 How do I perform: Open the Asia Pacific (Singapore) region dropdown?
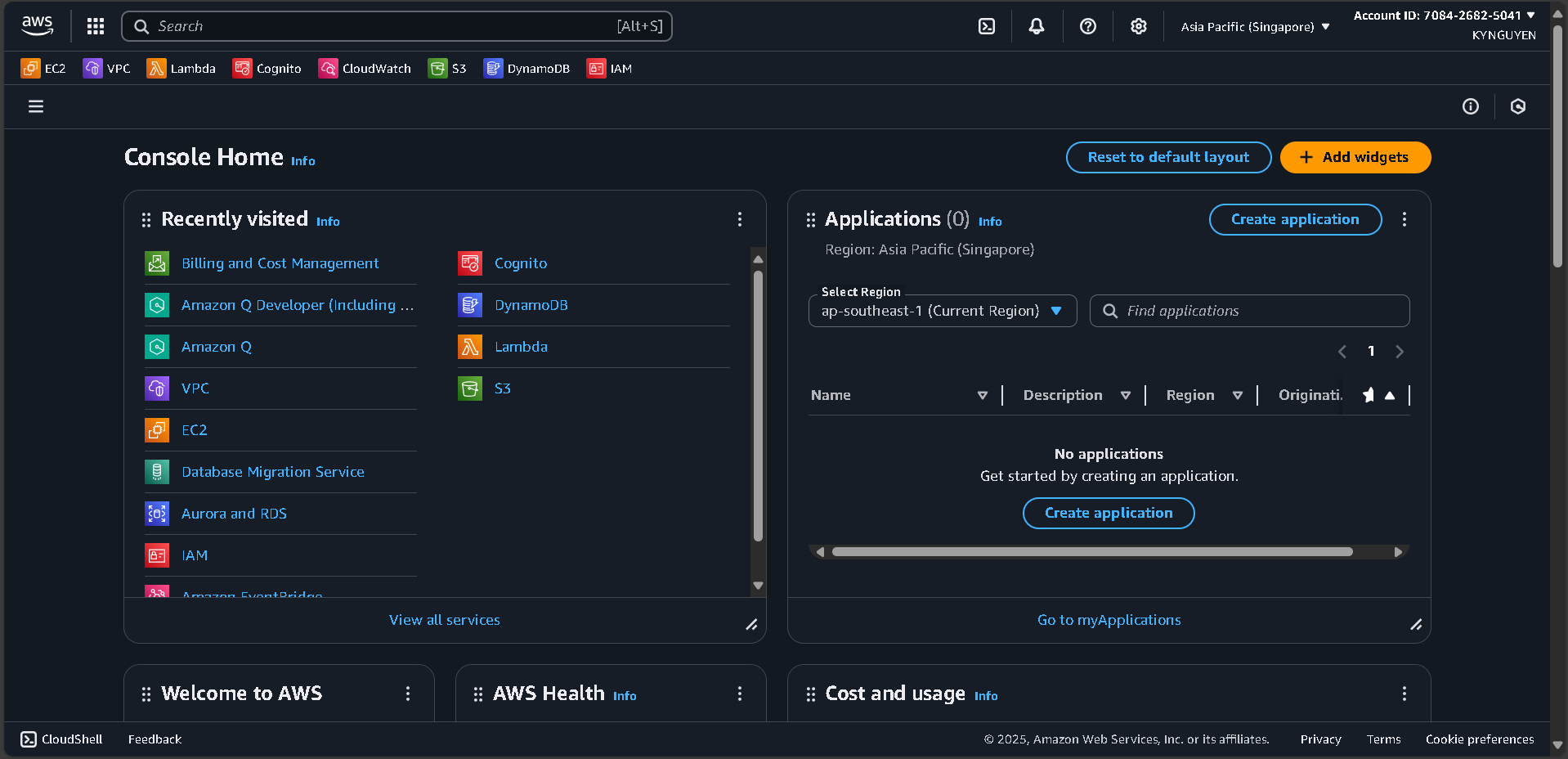[1253, 25]
